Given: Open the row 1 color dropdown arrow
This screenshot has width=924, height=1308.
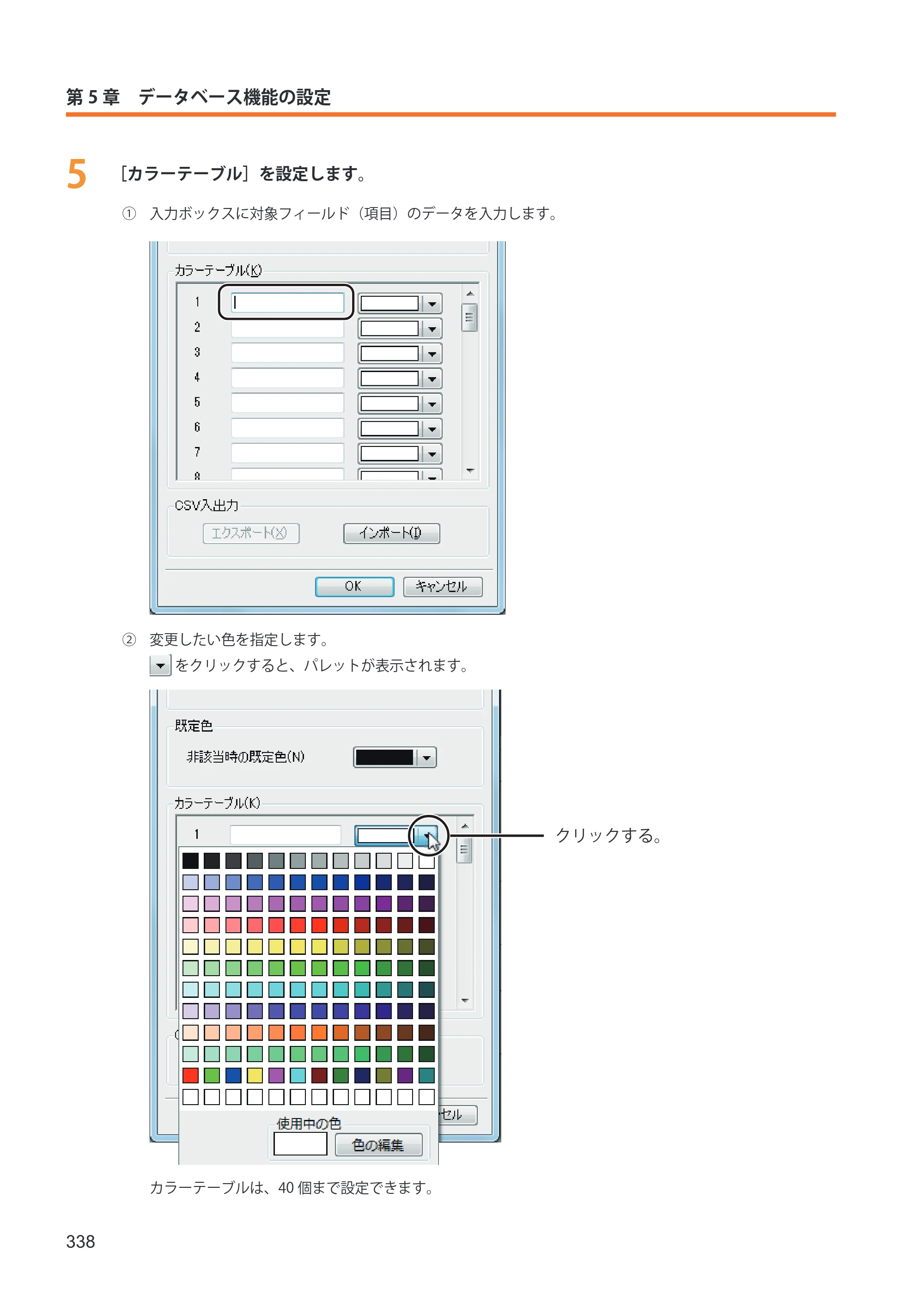Looking at the screenshot, I should click(x=432, y=304).
